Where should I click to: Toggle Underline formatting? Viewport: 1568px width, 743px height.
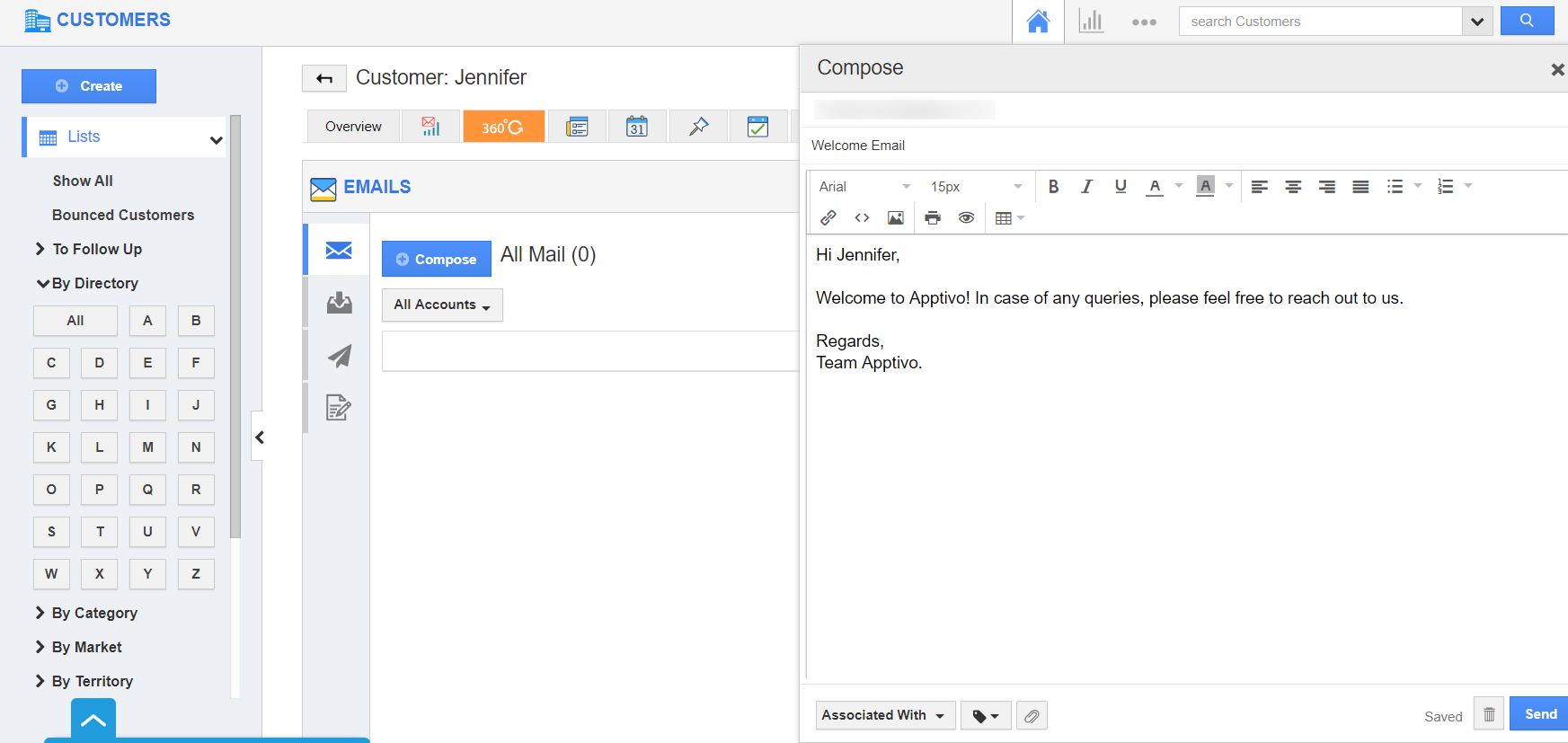tap(1121, 187)
